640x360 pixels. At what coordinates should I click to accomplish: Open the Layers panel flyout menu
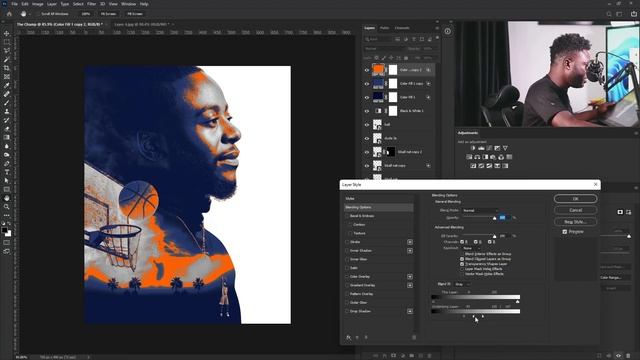click(x=437, y=28)
